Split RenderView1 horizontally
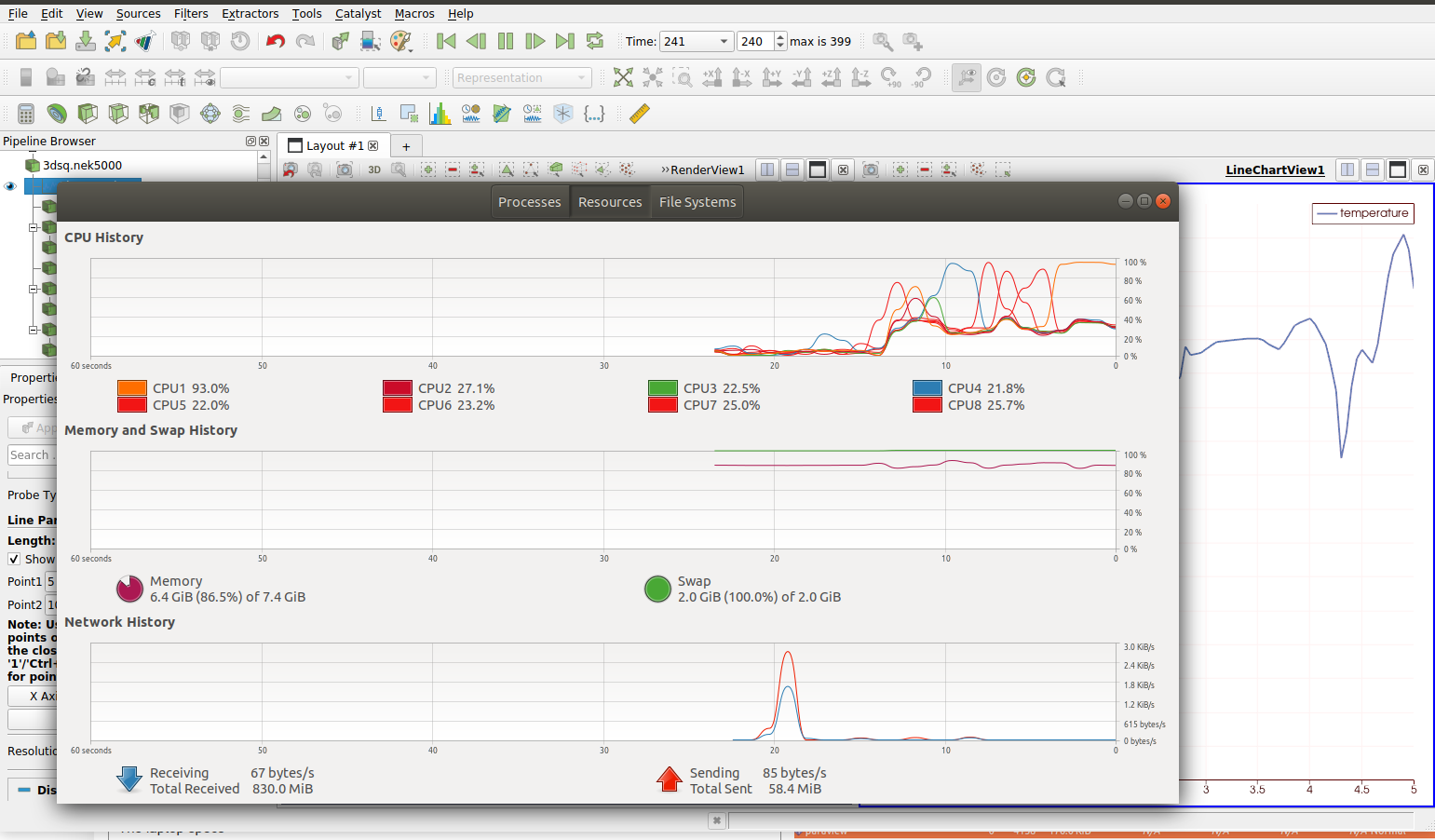 point(767,169)
